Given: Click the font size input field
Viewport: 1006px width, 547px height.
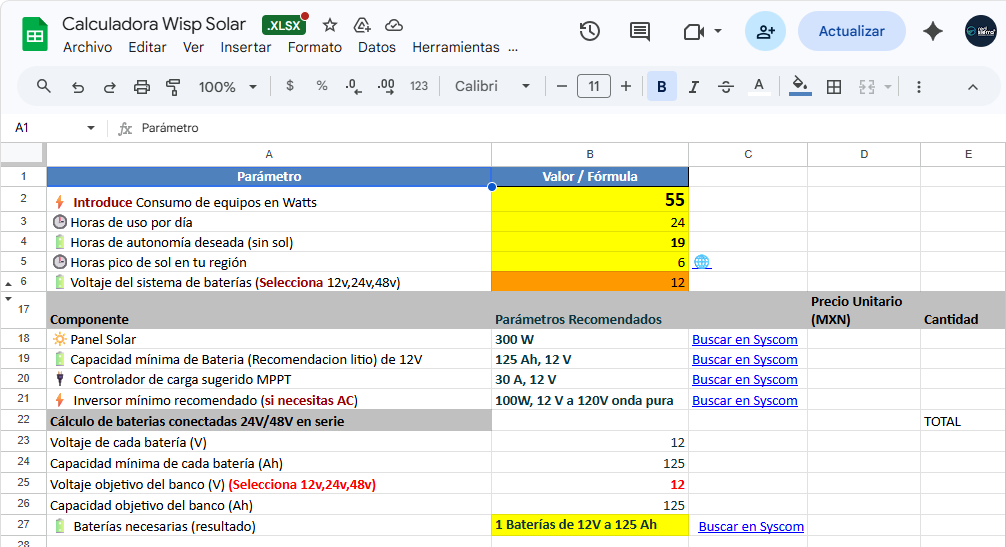Looking at the screenshot, I should point(593,87).
